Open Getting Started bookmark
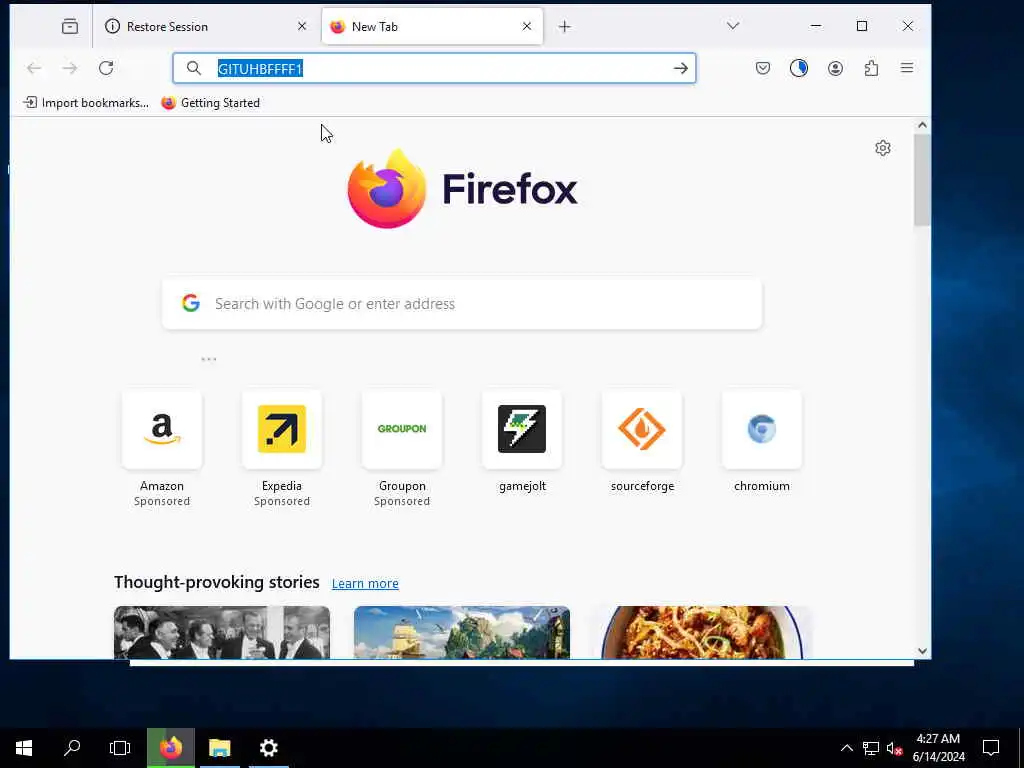The width and height of the screenshot is (1024, 768). coord(210,103)
